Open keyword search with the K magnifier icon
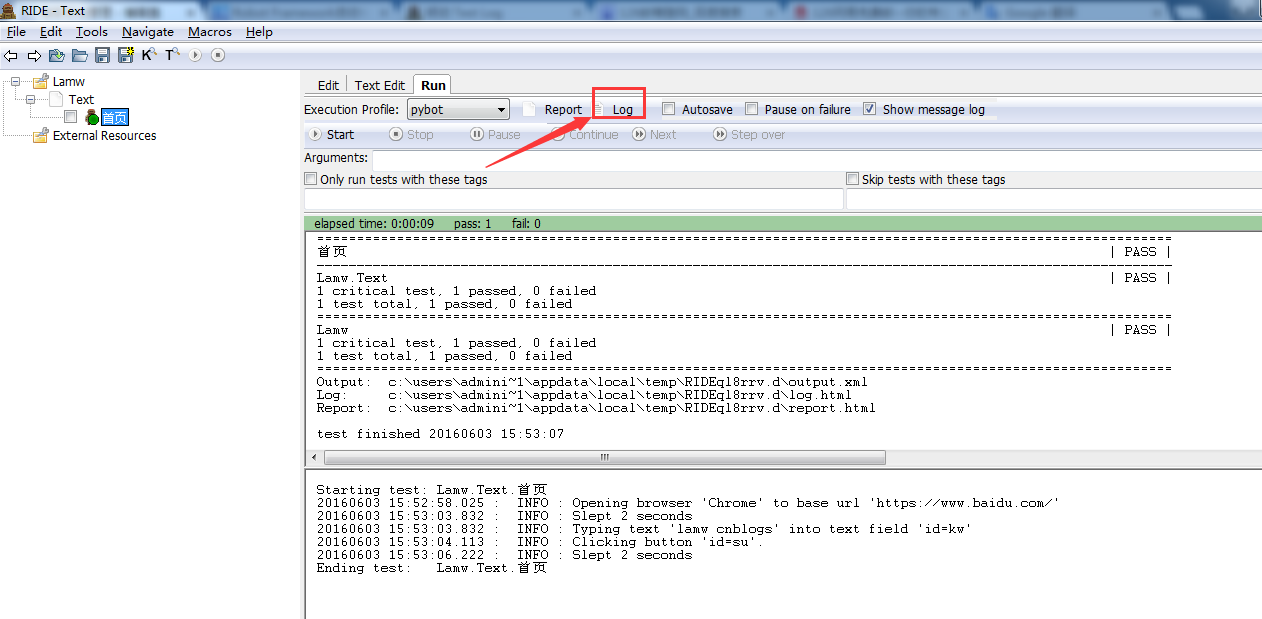Screen dimensions: 1262x619 (149, 55)
